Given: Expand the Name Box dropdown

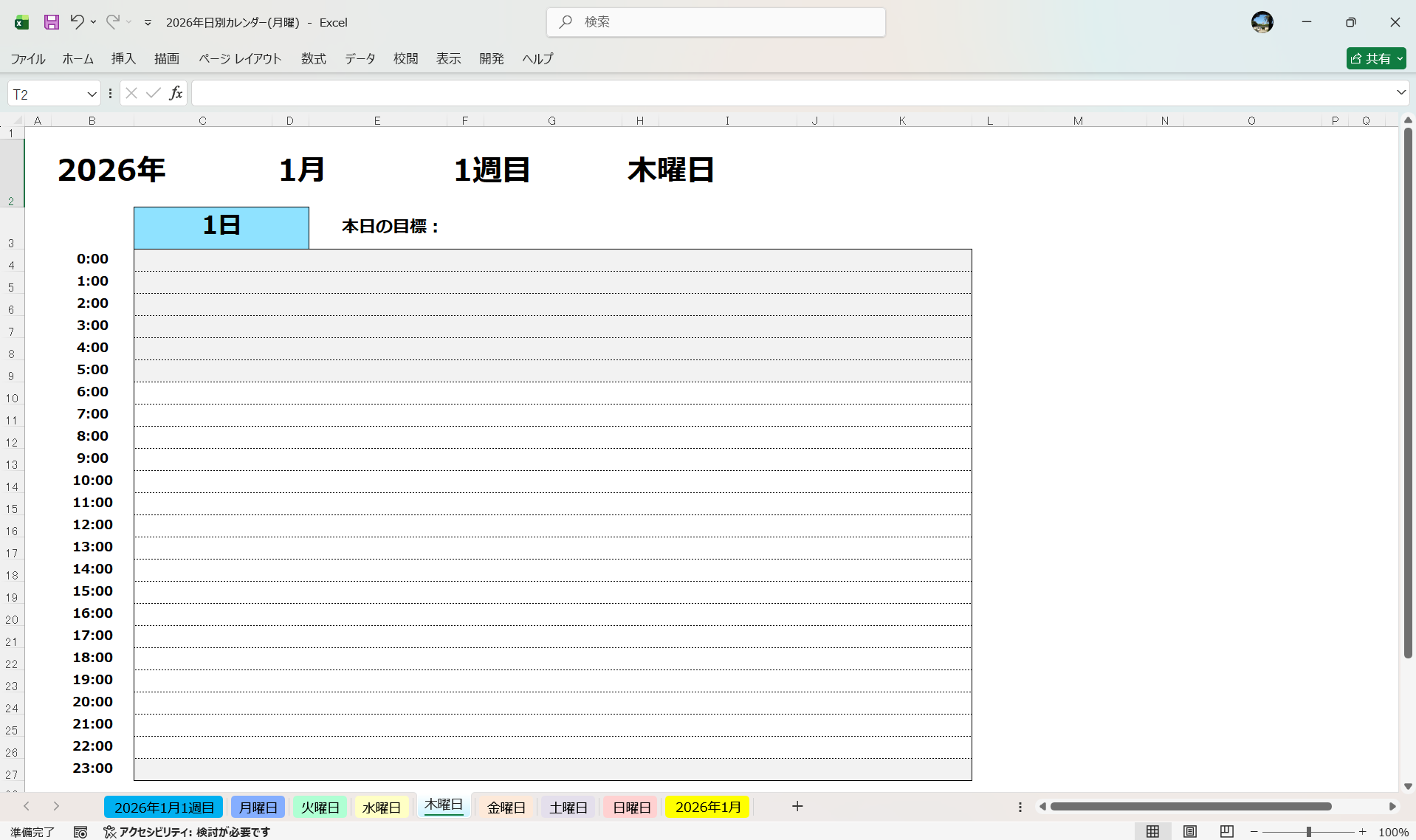Looking at the screenshot, I should [92, 94].
